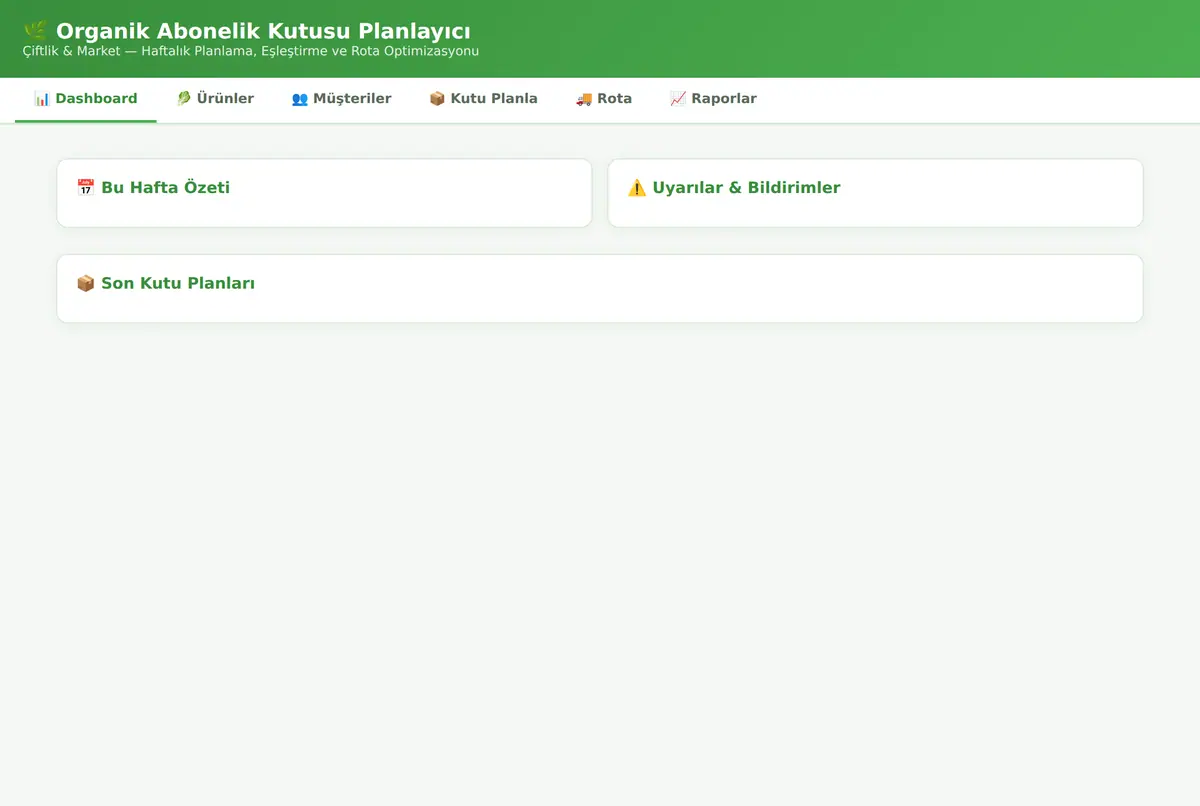Open the Raporlar tab
The image size is (1200, 806).
coord(713,99)
